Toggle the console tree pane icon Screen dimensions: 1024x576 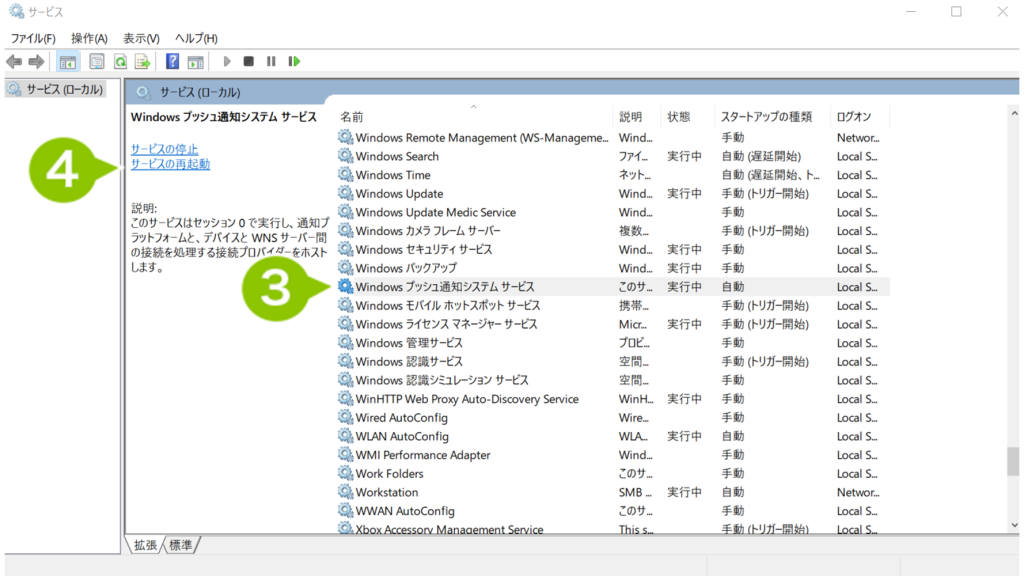pos(68,61)
